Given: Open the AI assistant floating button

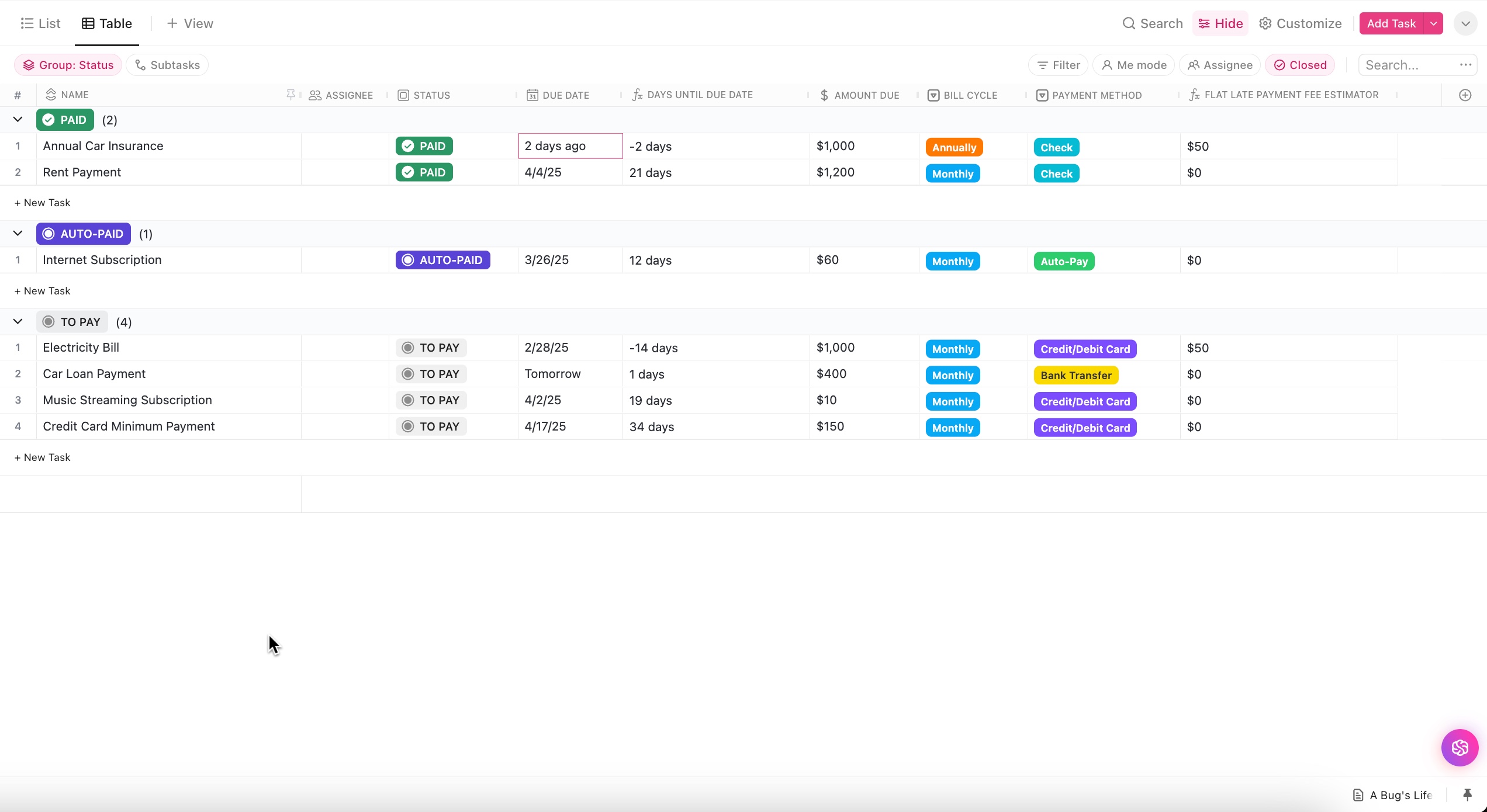Looking at the screenshot, I should [x=1460, y=747].
